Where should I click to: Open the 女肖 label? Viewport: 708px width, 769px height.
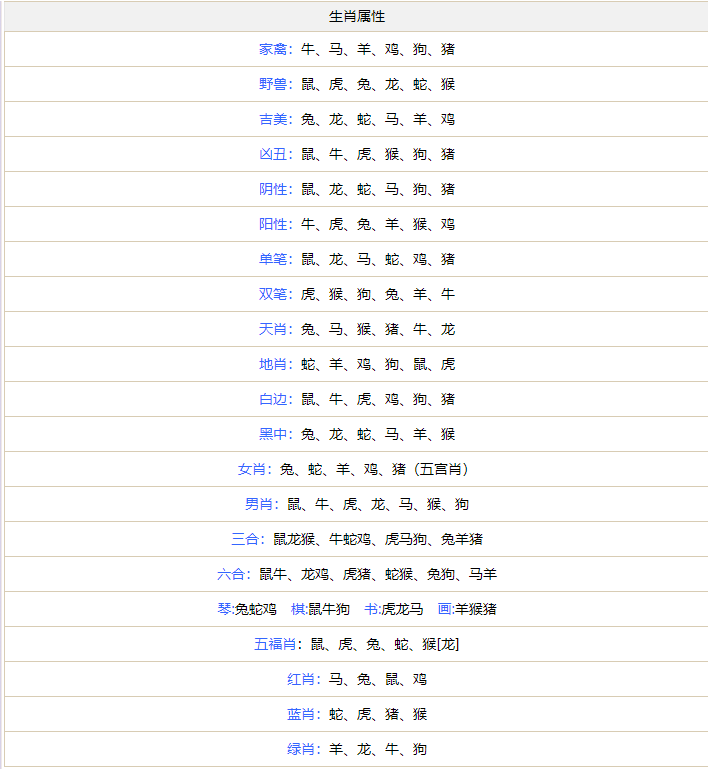(x=251, y=469)
